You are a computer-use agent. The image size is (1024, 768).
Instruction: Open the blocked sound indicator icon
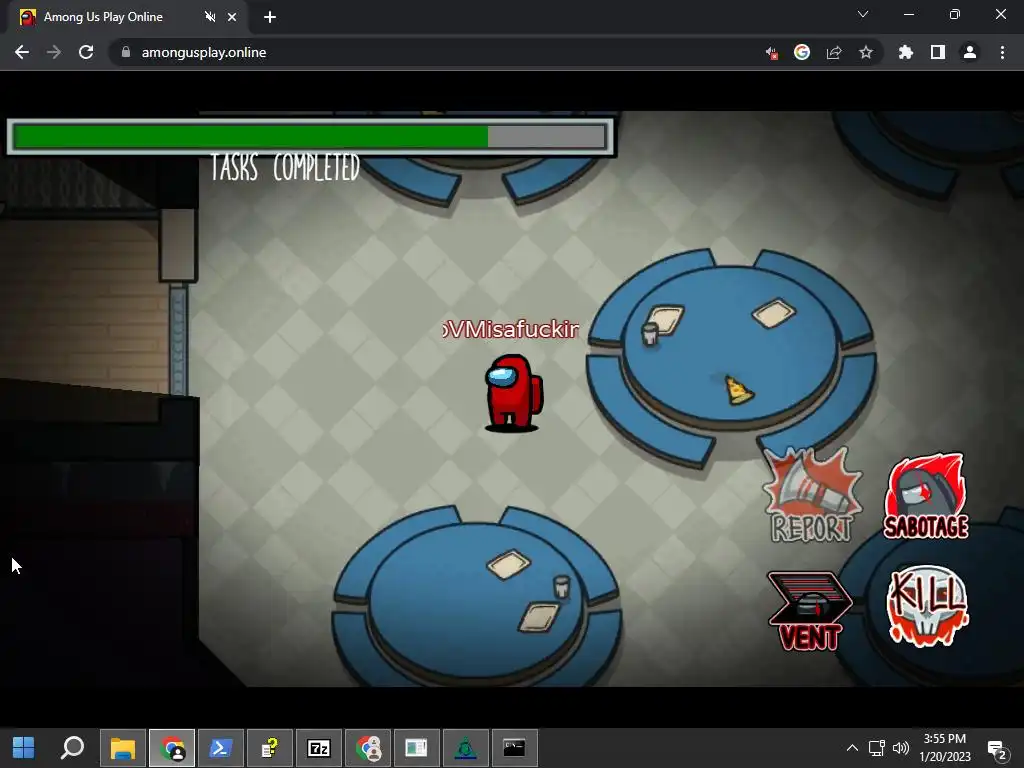[771, 53]
